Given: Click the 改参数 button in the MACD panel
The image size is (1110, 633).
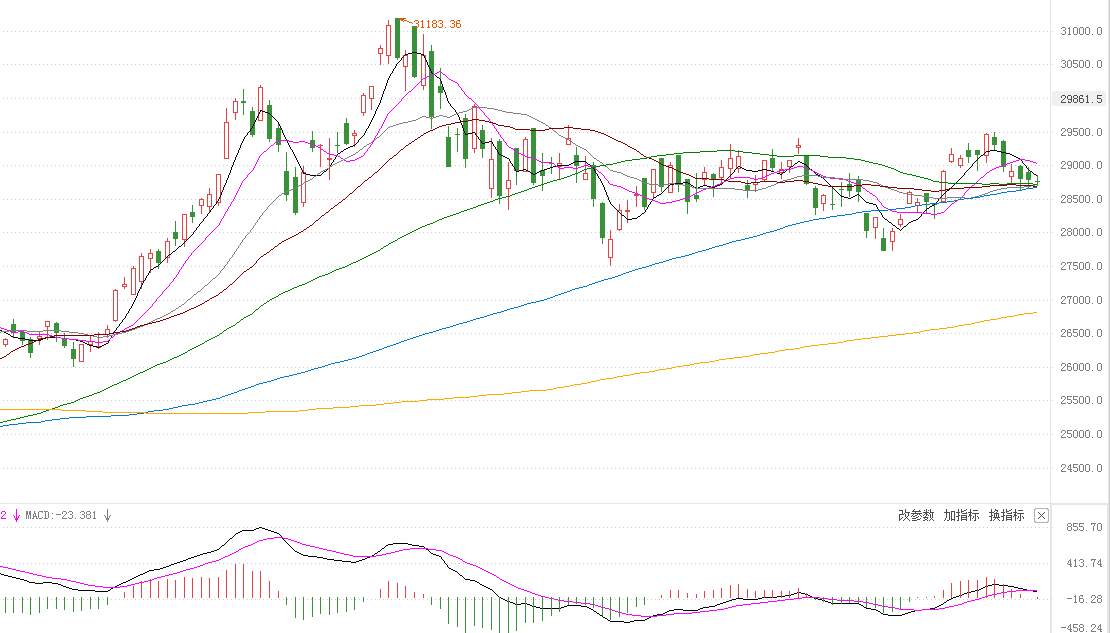Looking at the screenshot, I should click(x=916, y=515).
